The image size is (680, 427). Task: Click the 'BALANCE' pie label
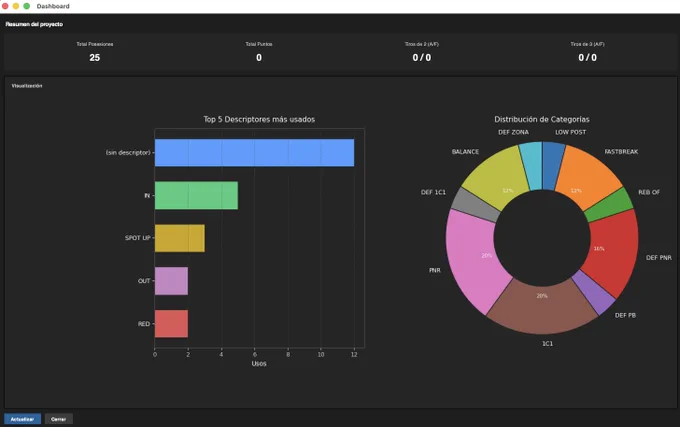(465, 152)
